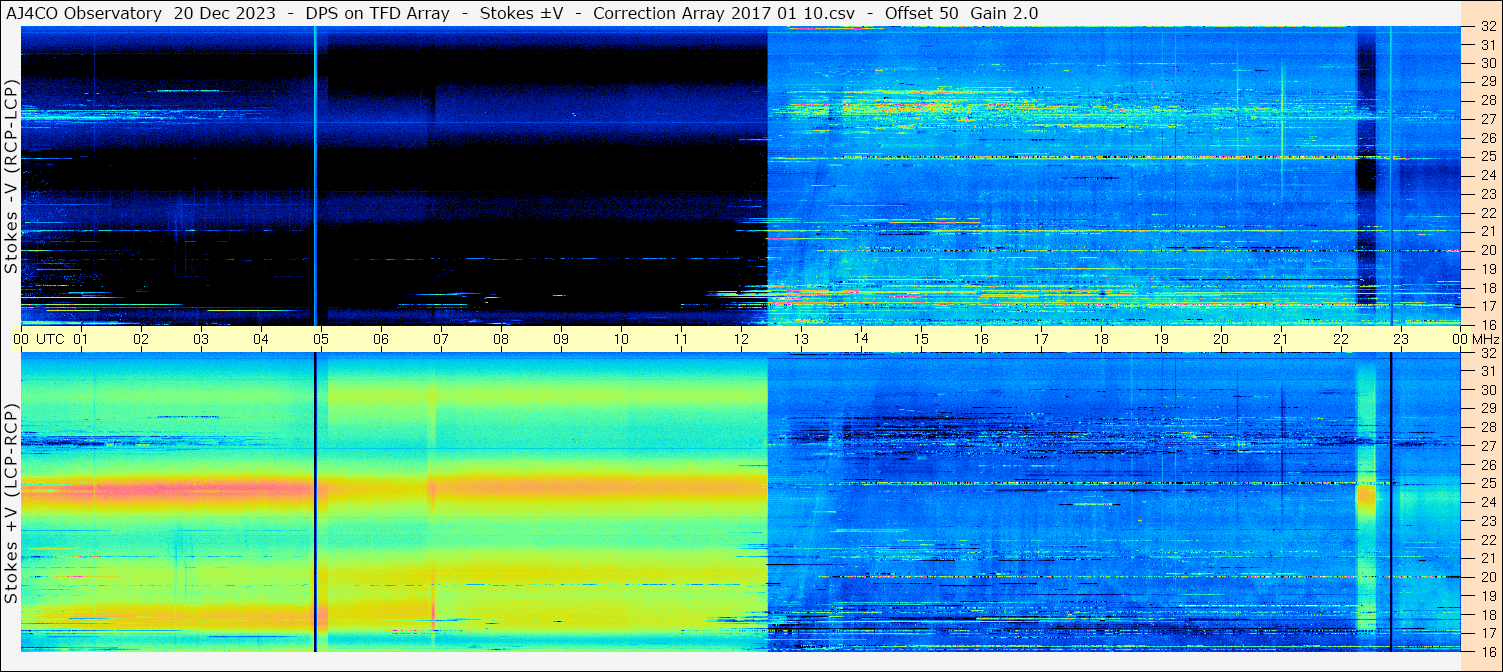
Task: Select the 16 hour tick on time axis
Action: [x=981, y=339]
